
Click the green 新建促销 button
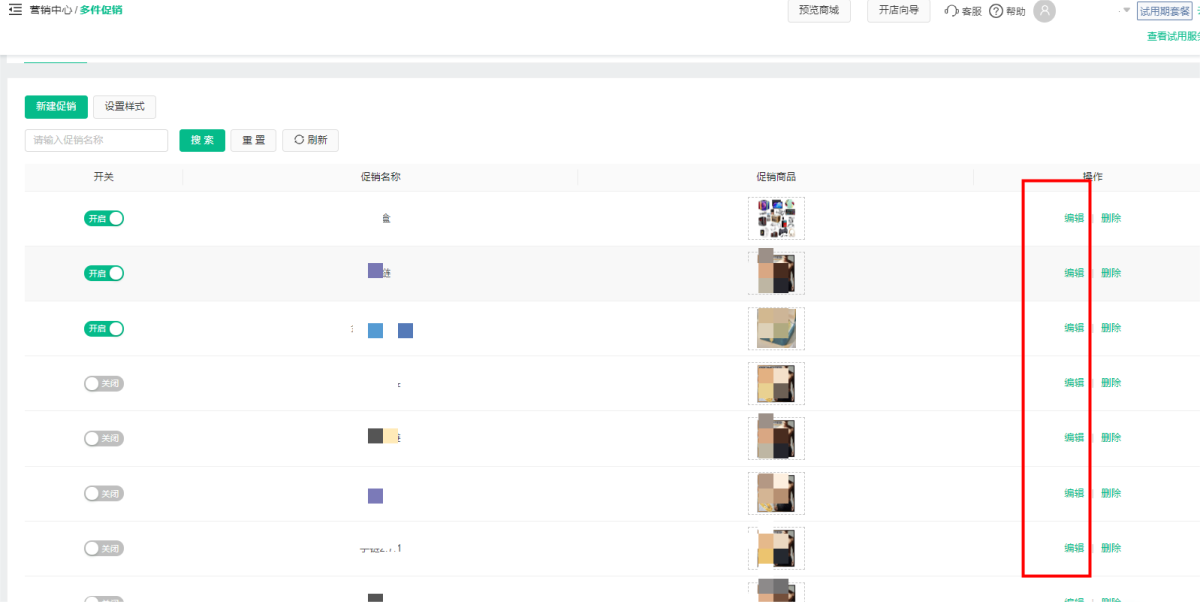56,107
